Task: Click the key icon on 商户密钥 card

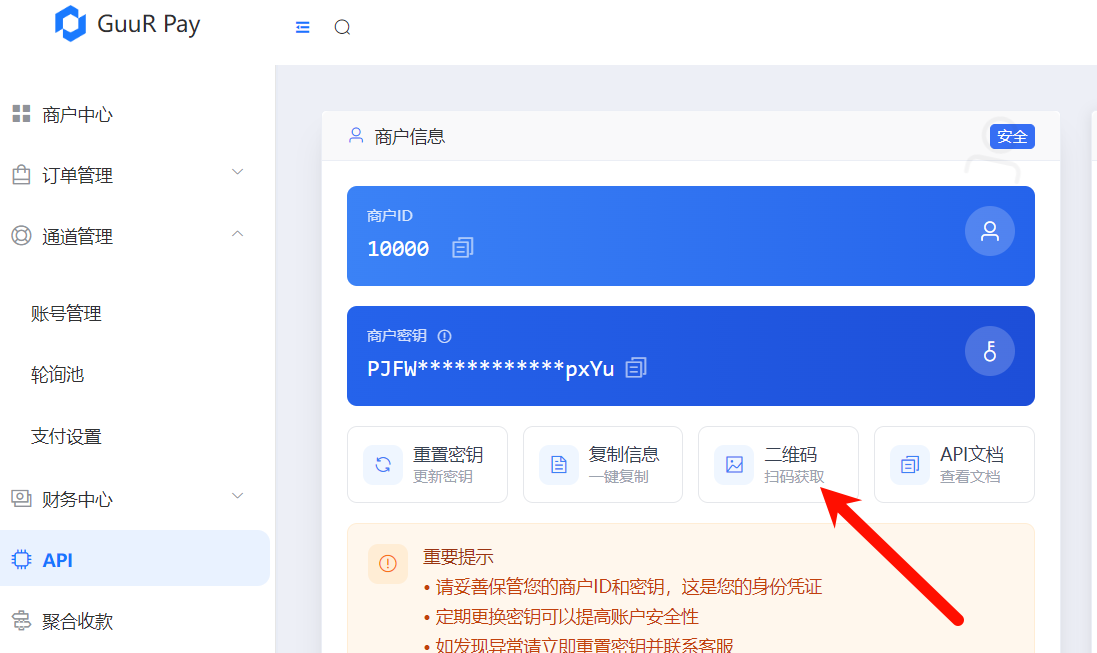Action: (989, 351)
